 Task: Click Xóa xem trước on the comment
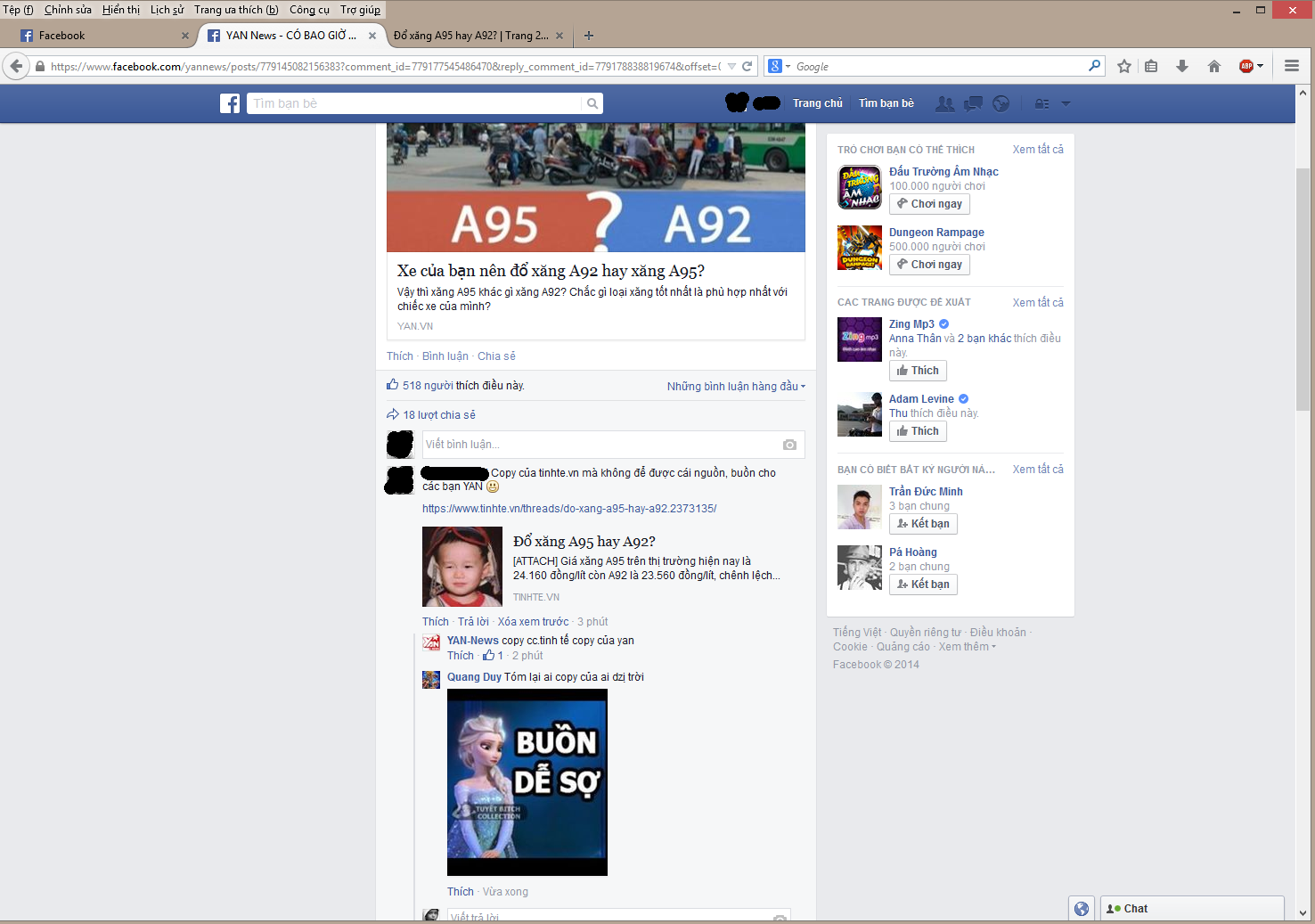(x=533, y=622)
